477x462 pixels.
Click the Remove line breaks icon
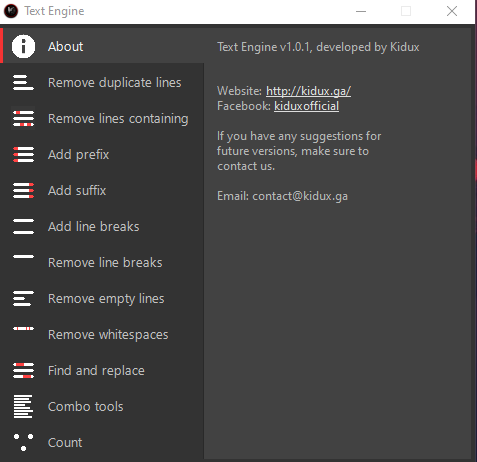tap(23, 257)
